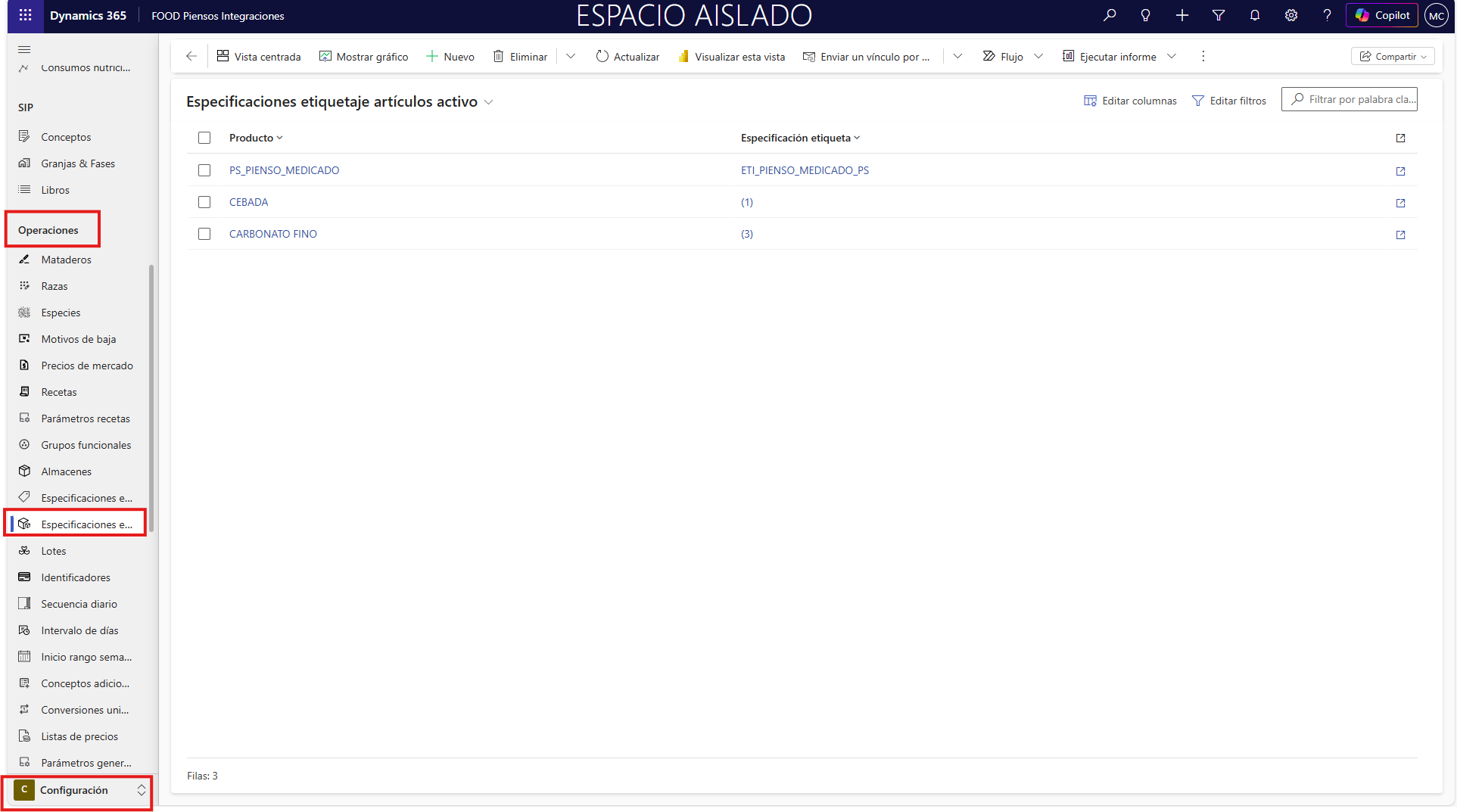Toggle the select-all checkbox in header
This screenshot has width=1457, height=812.
204,138
